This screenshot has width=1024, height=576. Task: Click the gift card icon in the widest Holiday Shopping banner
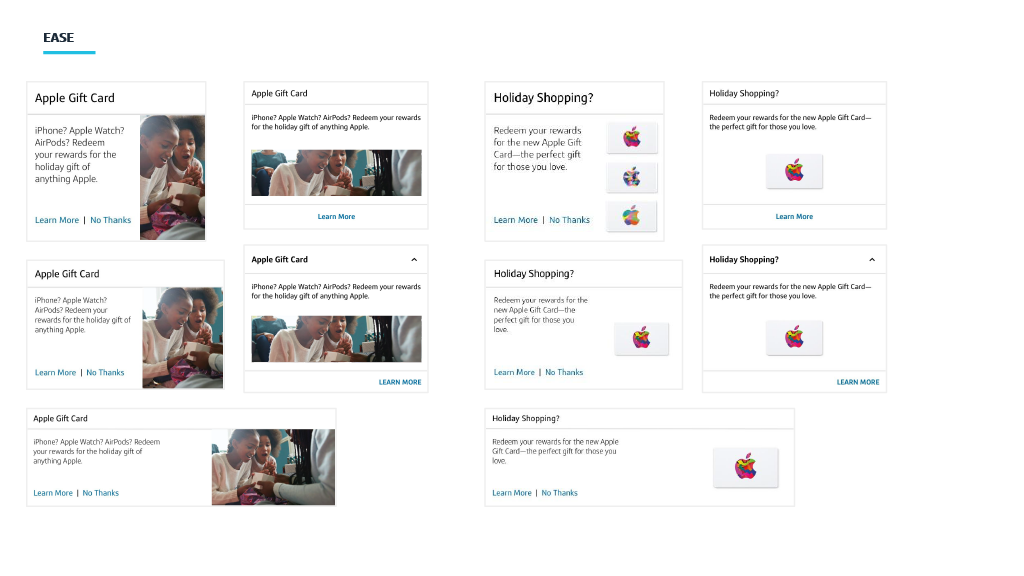745,467
